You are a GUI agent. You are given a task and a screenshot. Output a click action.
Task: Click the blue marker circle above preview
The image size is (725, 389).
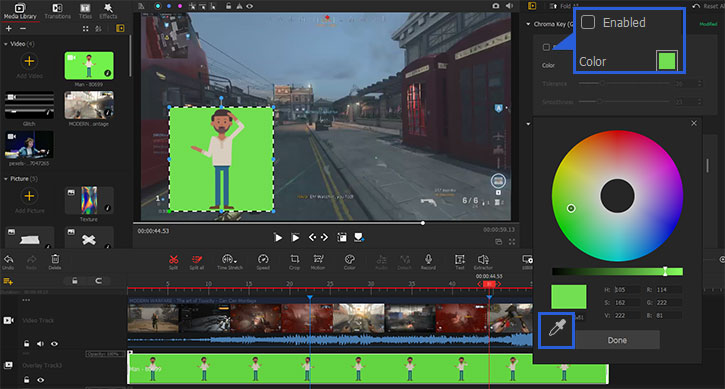(x=169, y=6)
